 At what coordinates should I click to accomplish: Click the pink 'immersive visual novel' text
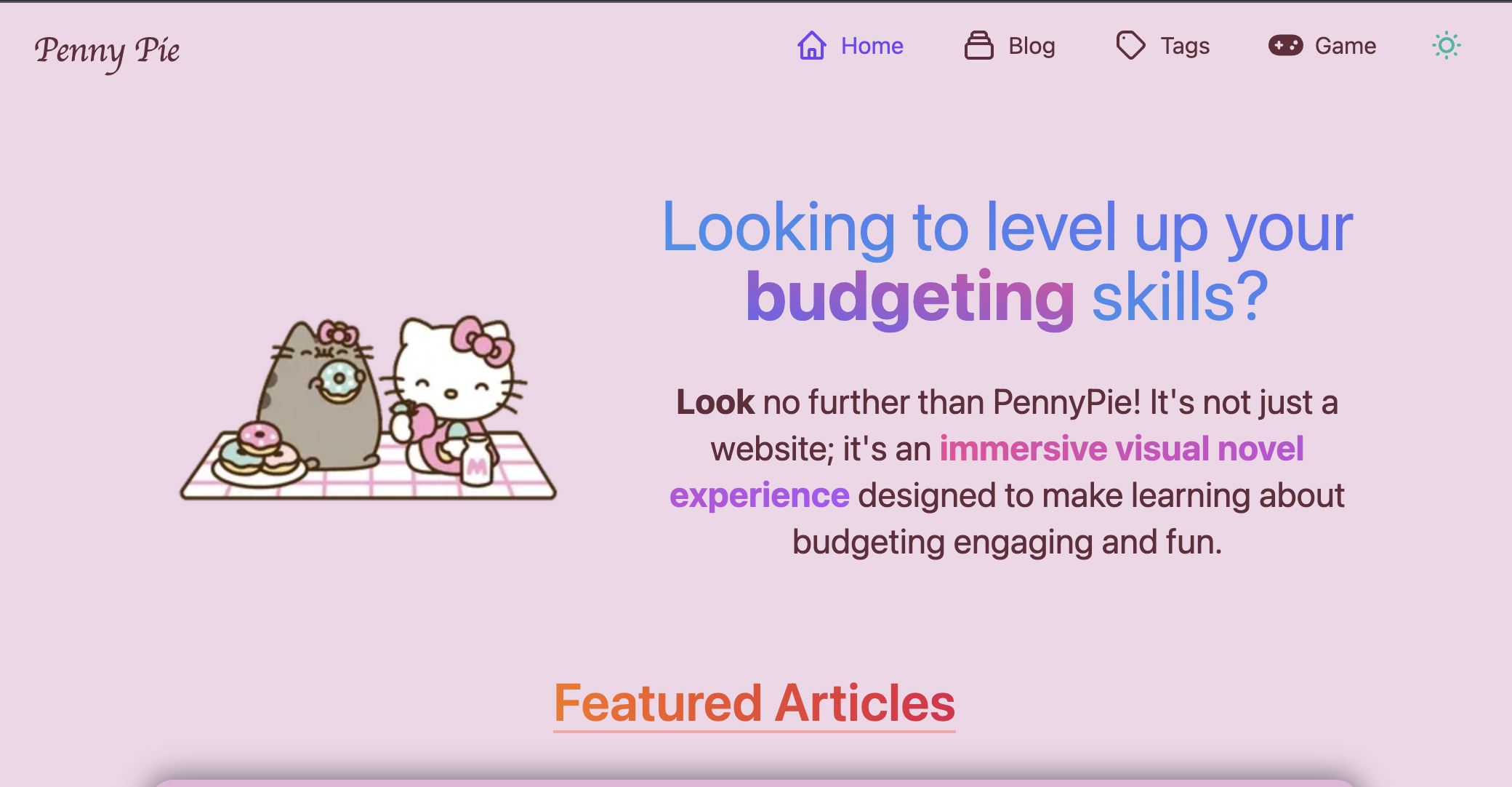[x=1122, y=449]
